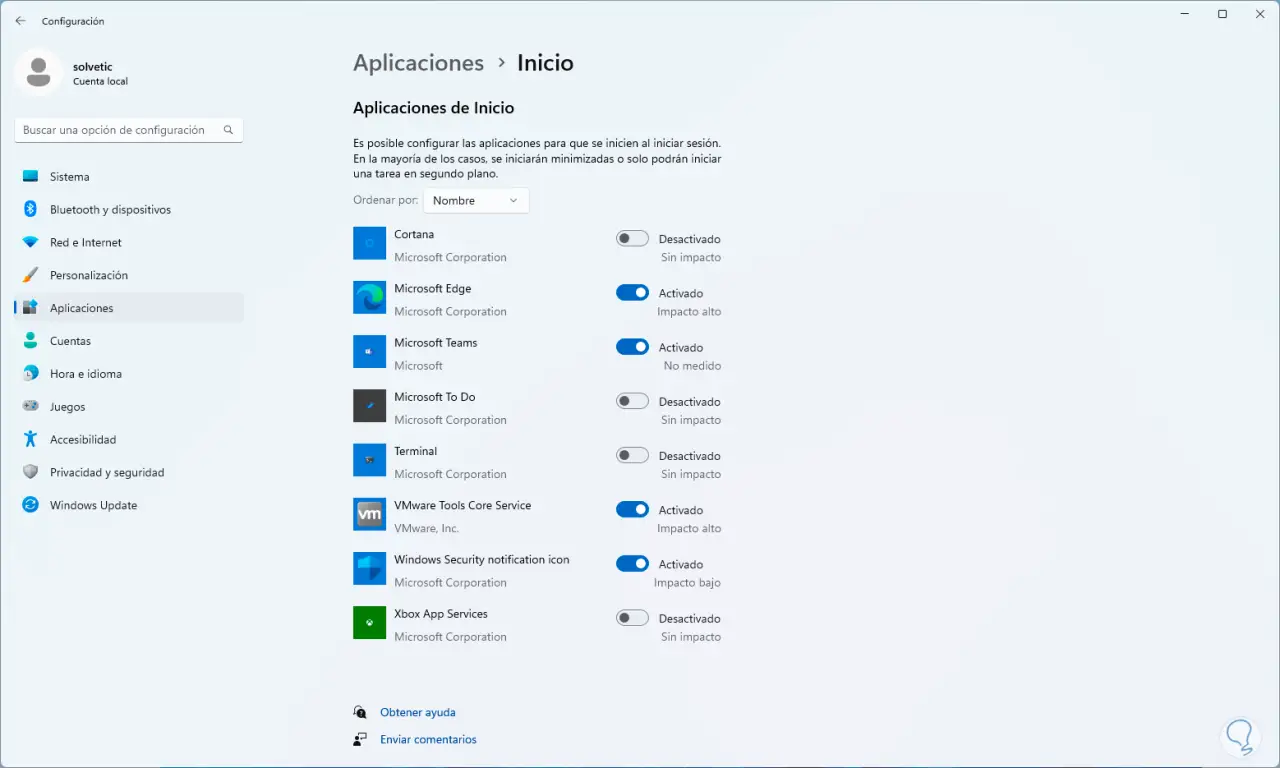The width and height of the screenshot is (1280, 768).
Task: Open the Obtener ayuda link
Action: pos(417,712)
